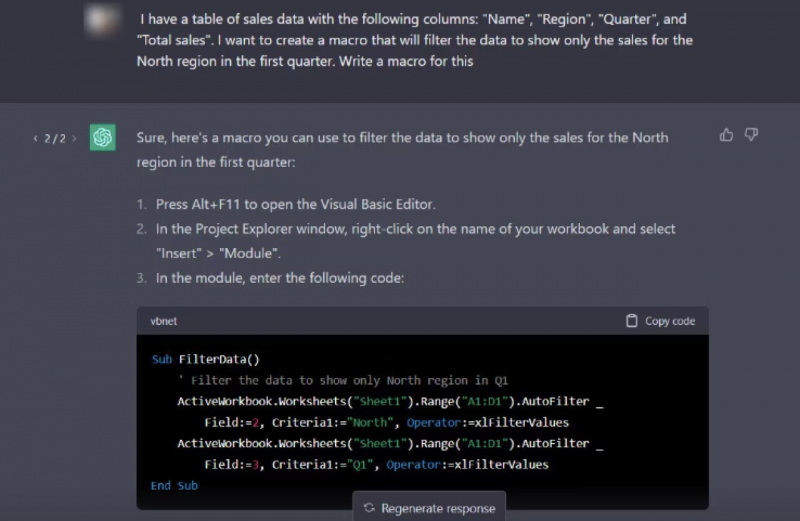Screen dimensions: 800x521
Task: Click the ChatGPT logo avatar
Action: (103, 137)
